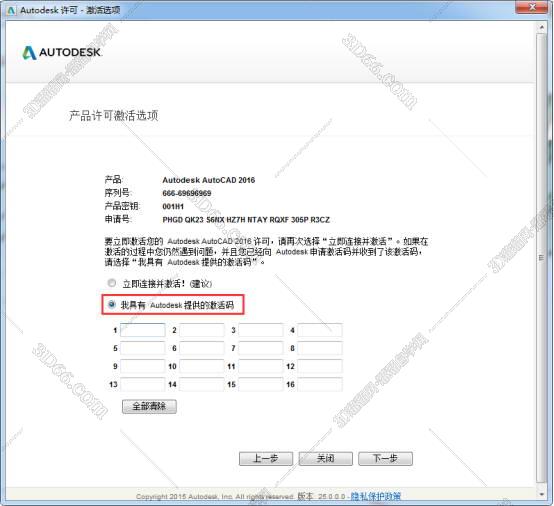Click the 关闭 close button
Image resolution: width=554 pixels, height=506 pixels.
click(325, 459)
